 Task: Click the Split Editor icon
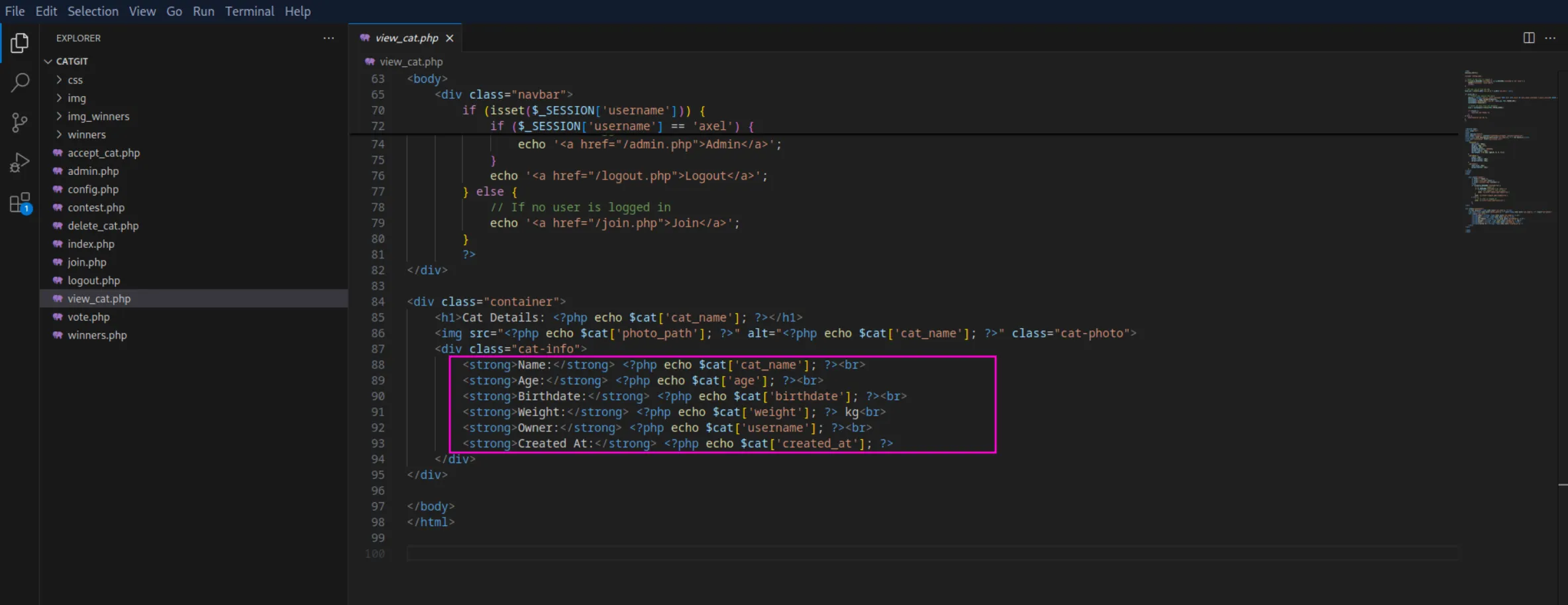point(1529,38)
